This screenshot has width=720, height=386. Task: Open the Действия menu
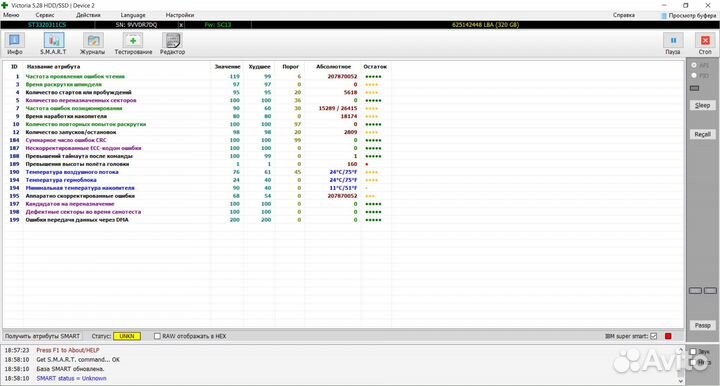point(88,15)
